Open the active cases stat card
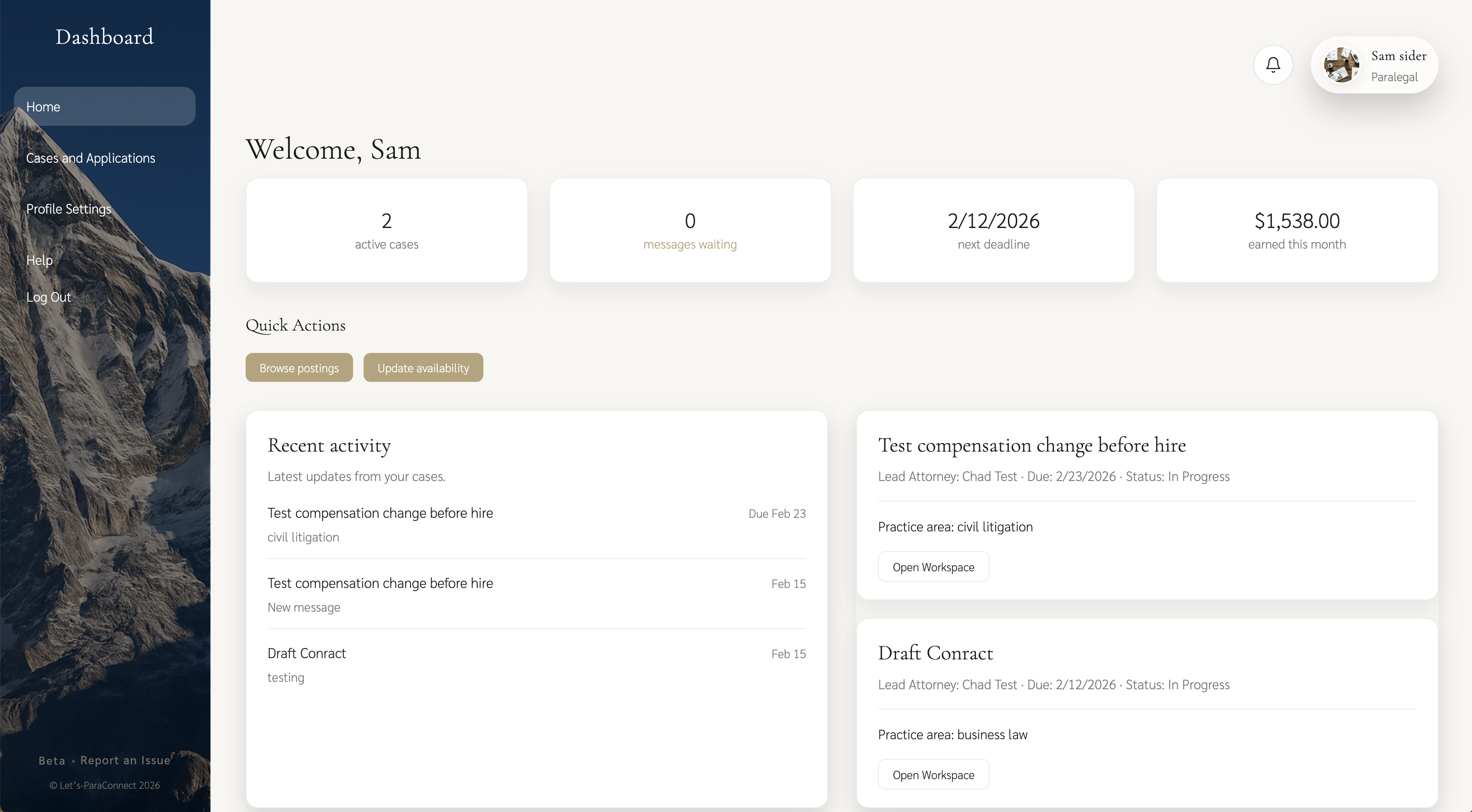 (386, 231)
